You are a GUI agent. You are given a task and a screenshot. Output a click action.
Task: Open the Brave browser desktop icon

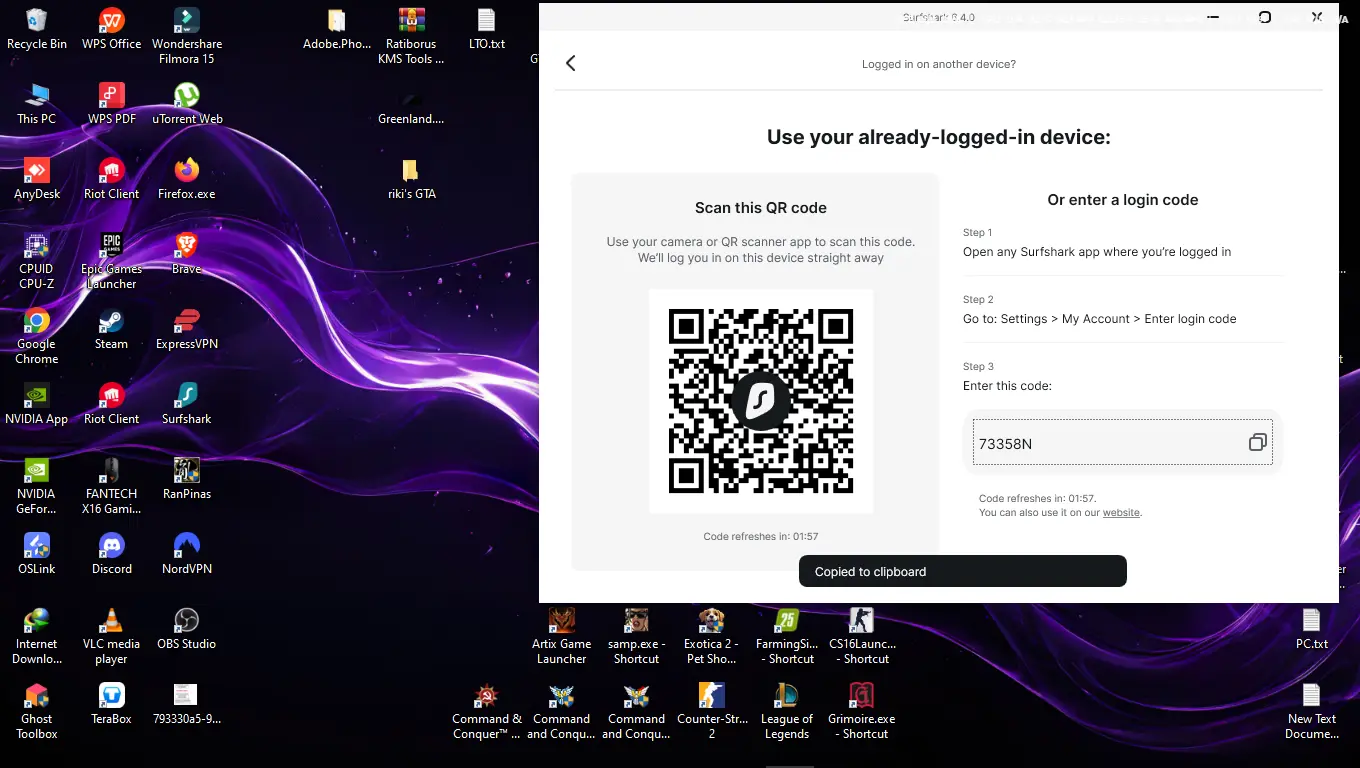pyautogui.click(x=187, y=254)
